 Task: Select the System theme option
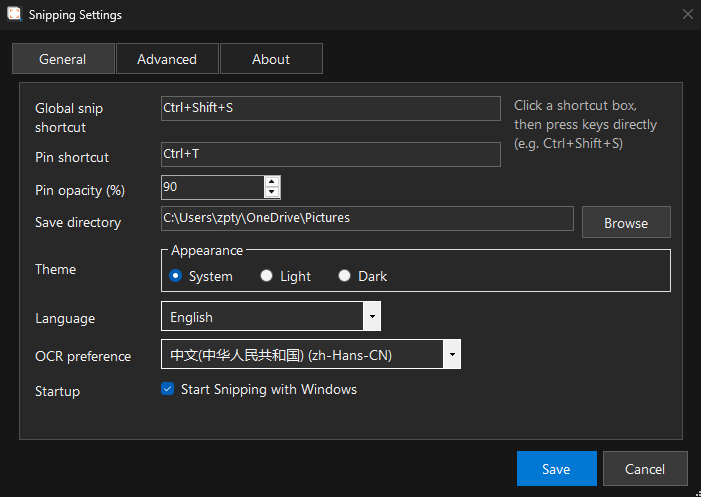[201, 276]
